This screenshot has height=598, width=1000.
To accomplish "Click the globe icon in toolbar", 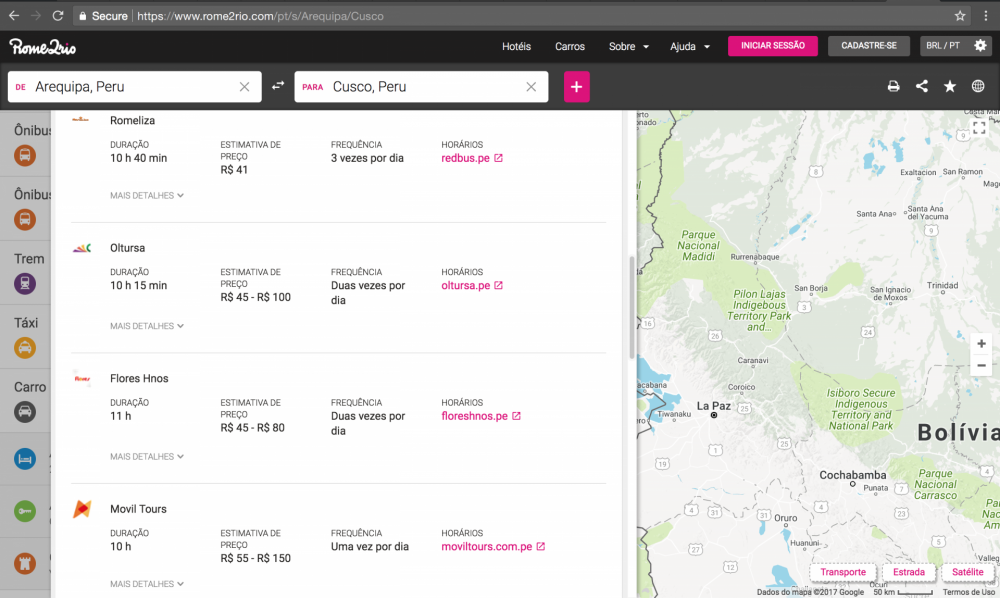I will 978,87.
